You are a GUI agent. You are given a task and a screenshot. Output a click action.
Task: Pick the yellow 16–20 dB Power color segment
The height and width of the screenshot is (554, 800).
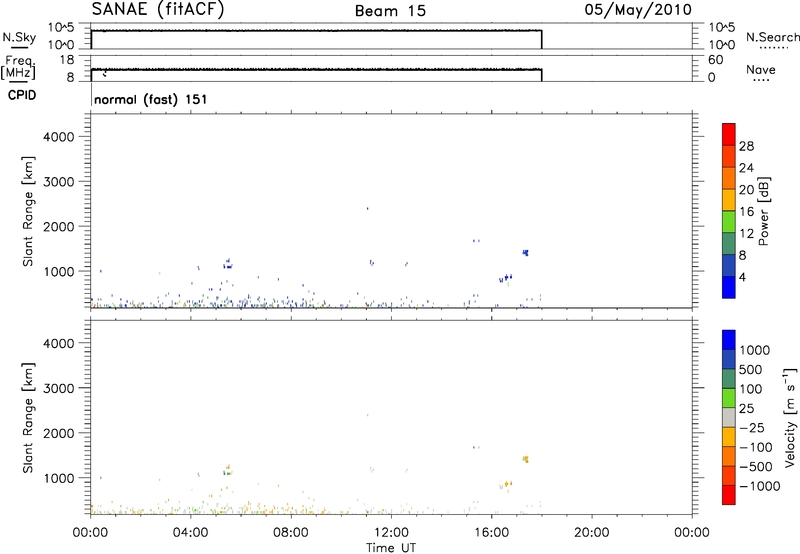tap(729, 200)
